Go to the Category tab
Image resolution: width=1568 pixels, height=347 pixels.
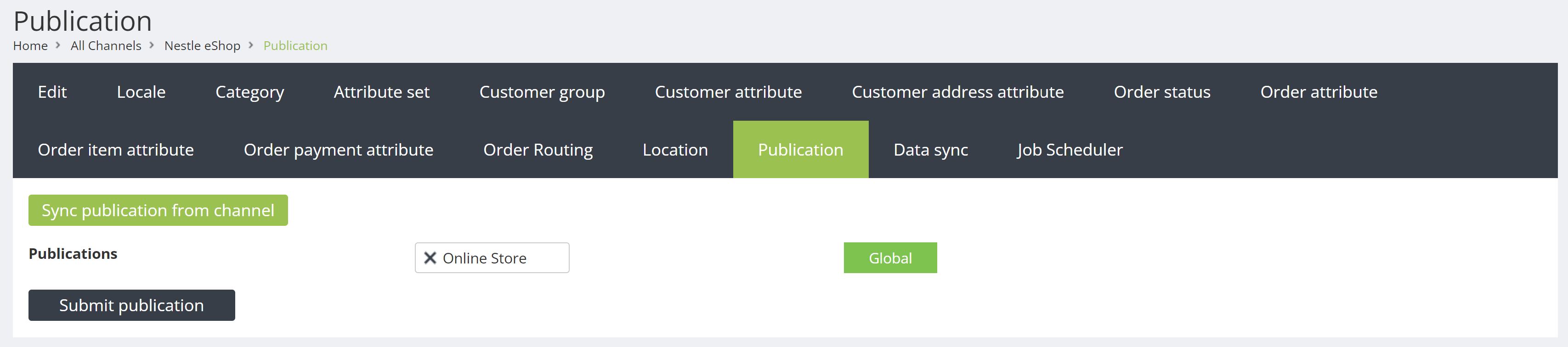(249, 92)
